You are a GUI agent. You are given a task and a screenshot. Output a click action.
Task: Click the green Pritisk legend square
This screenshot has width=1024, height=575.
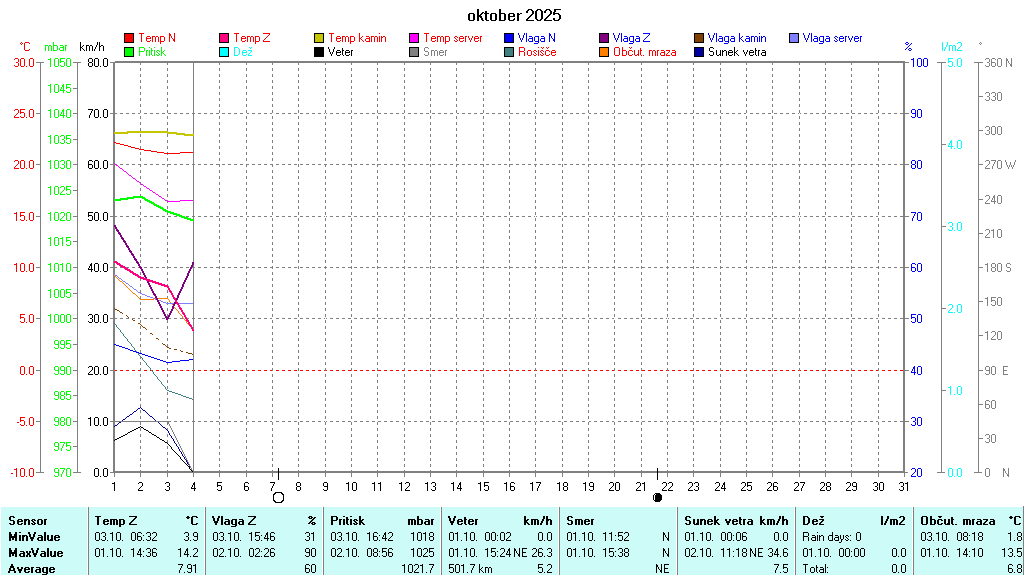129,51
